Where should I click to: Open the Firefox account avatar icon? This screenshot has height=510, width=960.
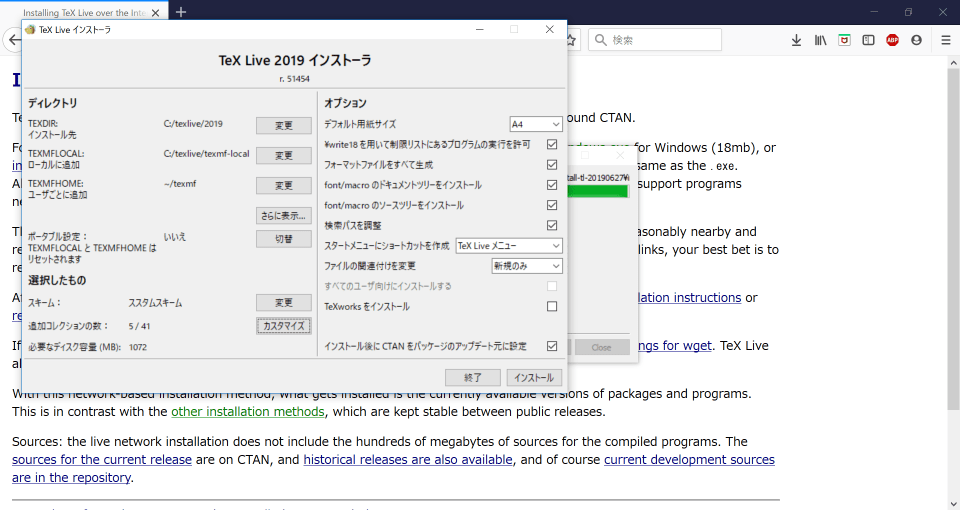point(916,40)
